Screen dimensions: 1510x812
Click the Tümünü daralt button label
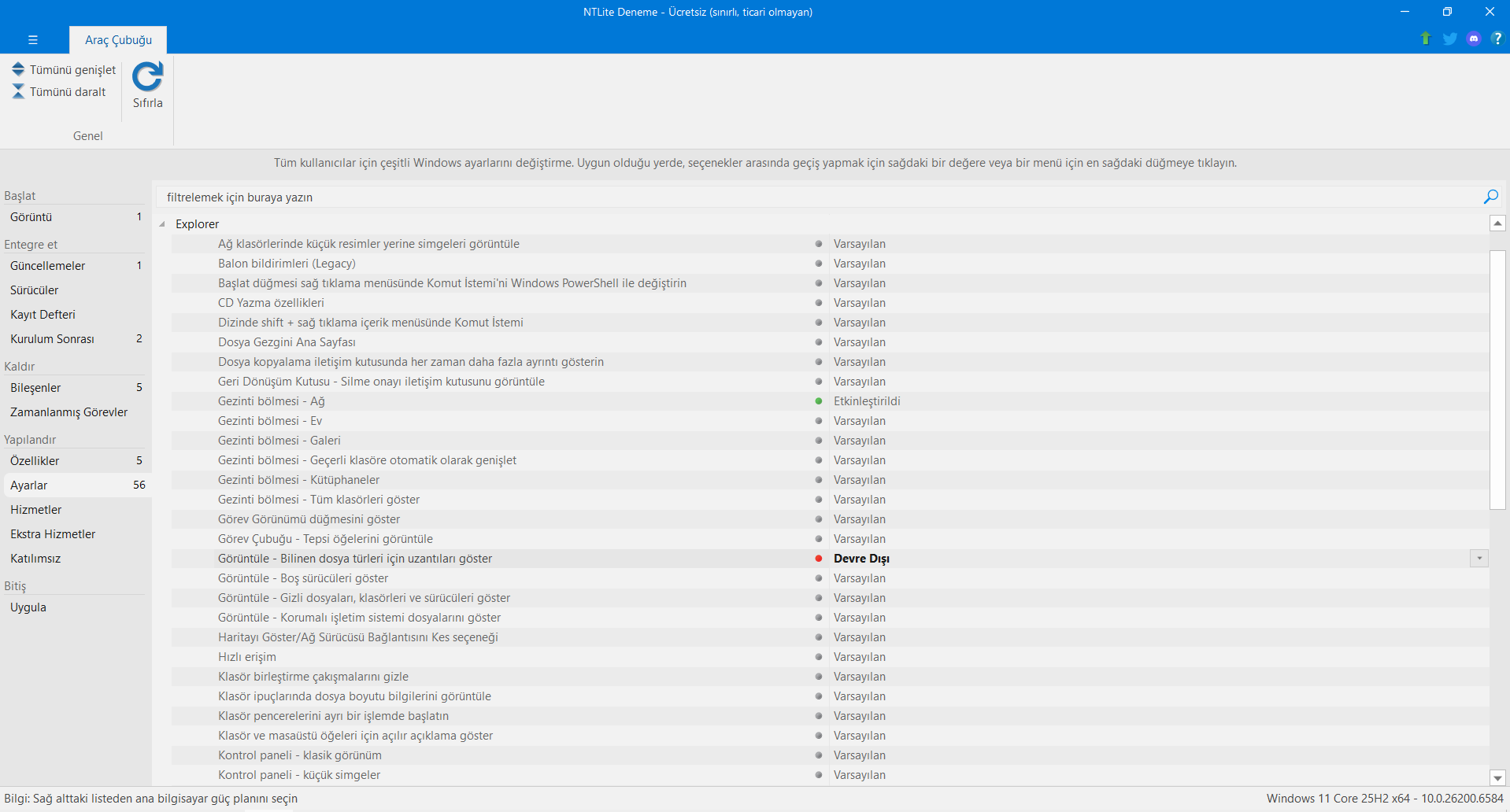[x=68, y=92]
